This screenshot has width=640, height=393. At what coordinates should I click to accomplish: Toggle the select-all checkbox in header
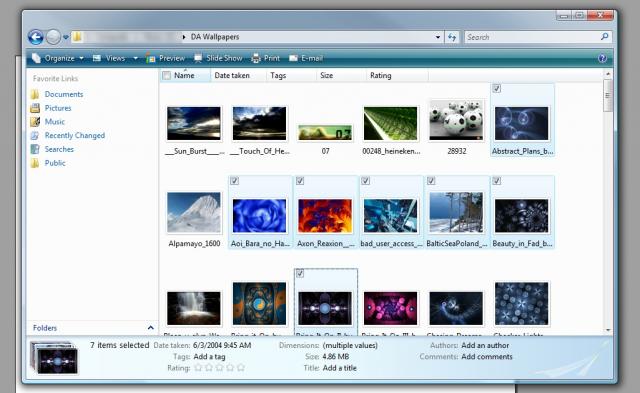[167, 75]
